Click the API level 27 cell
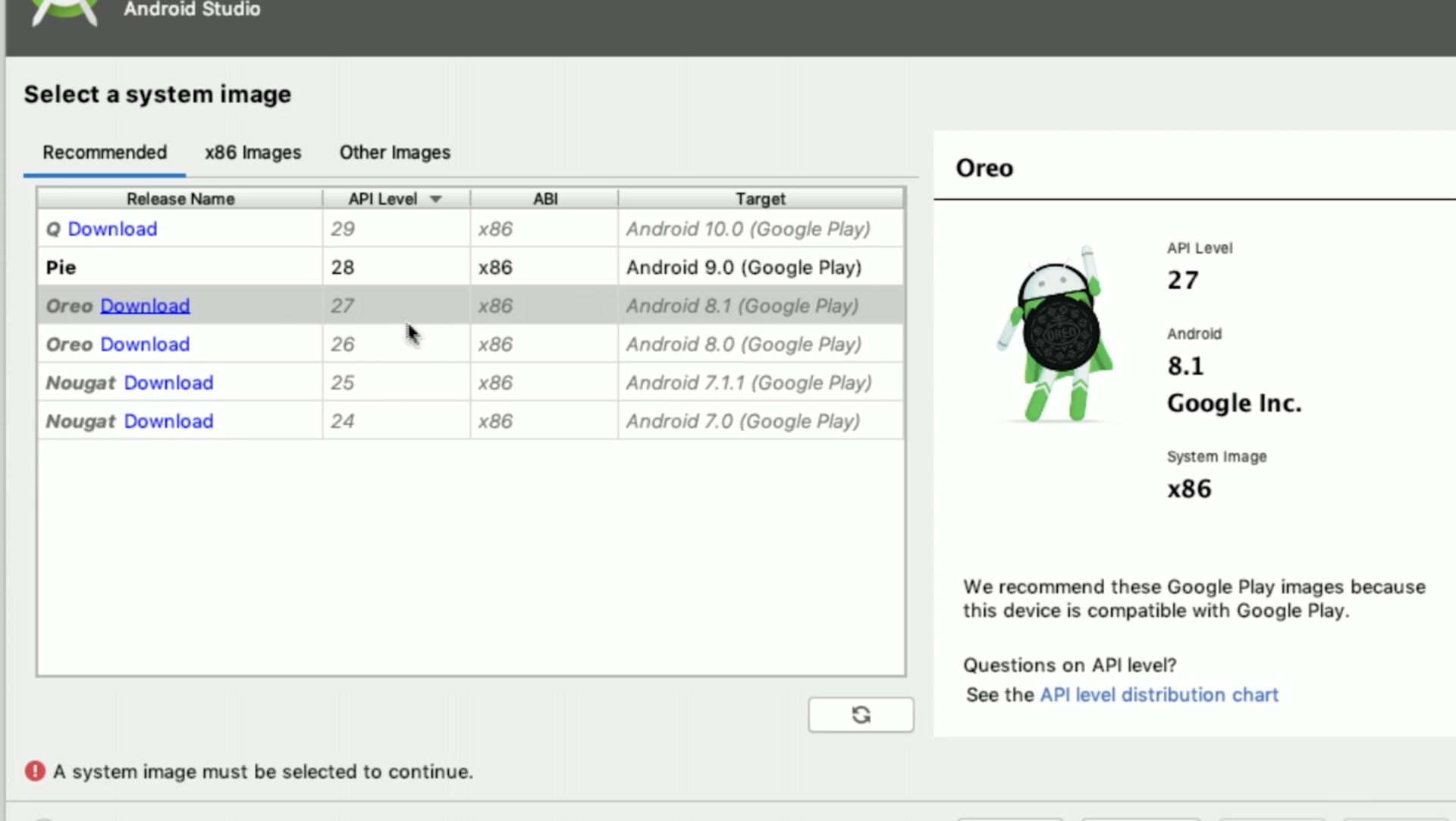This screenshot has height=821, width=1456. pyautogui.click(x=397, y=306)
